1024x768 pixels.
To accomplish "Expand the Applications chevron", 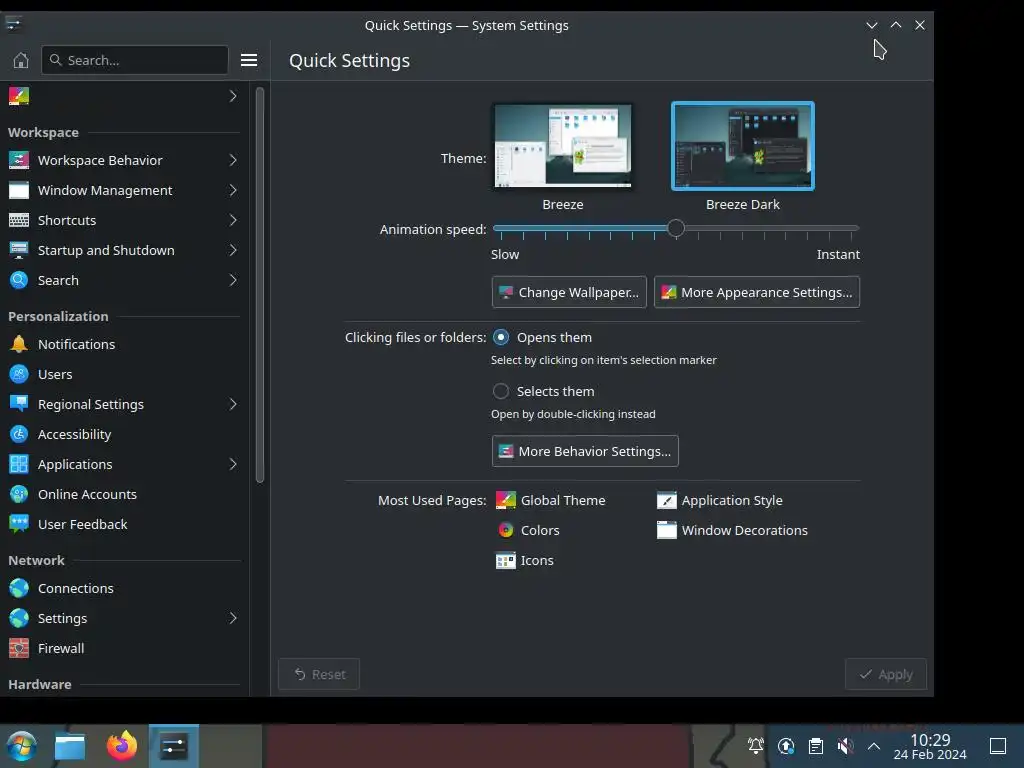I will tap(233, 464).
